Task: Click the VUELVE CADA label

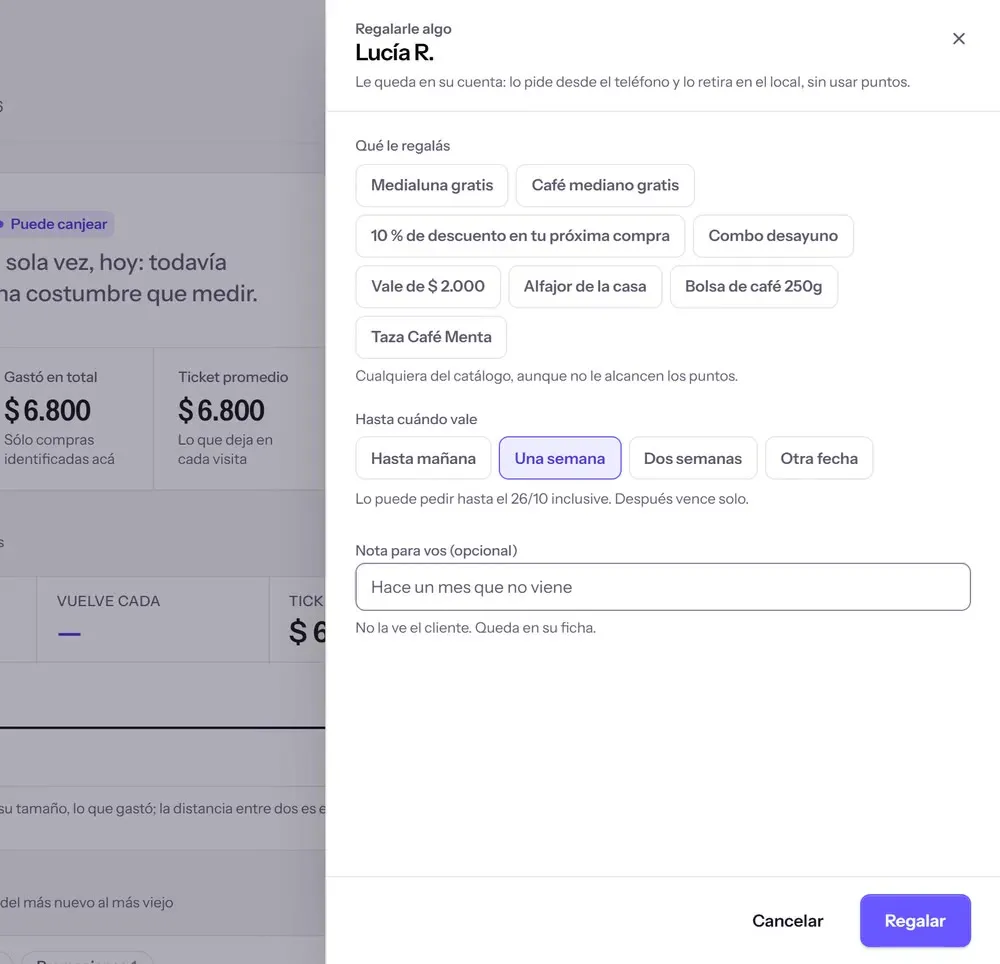Action: [x=108, y=601]
